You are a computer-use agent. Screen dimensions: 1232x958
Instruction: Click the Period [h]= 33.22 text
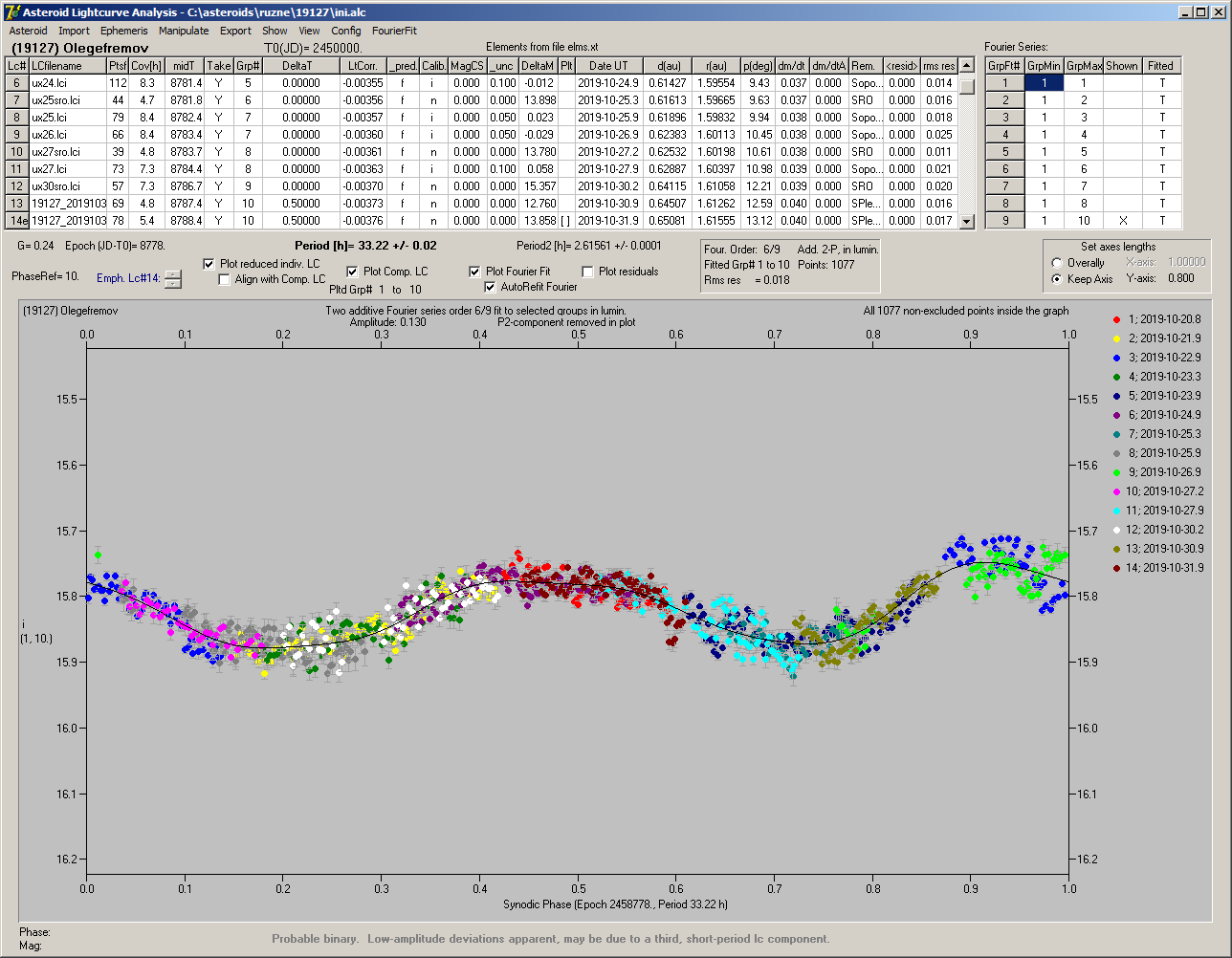coord(365,246)
